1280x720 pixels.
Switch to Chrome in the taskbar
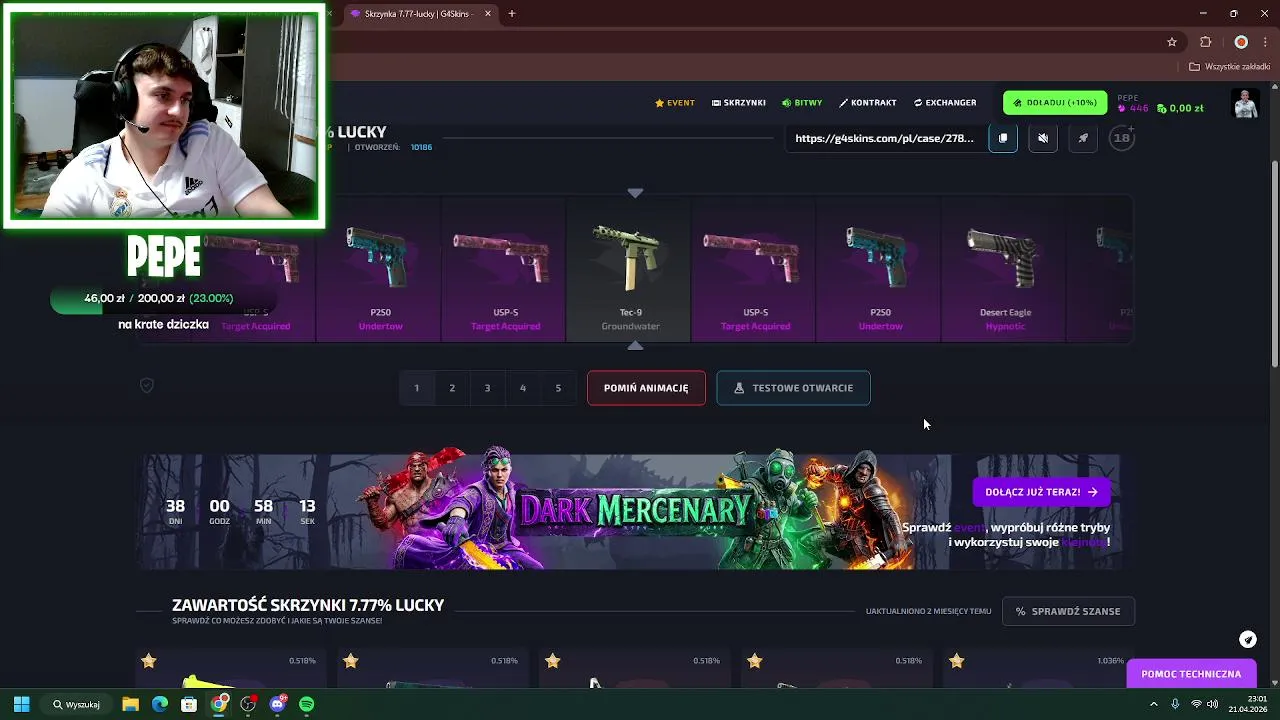point(219,704)
